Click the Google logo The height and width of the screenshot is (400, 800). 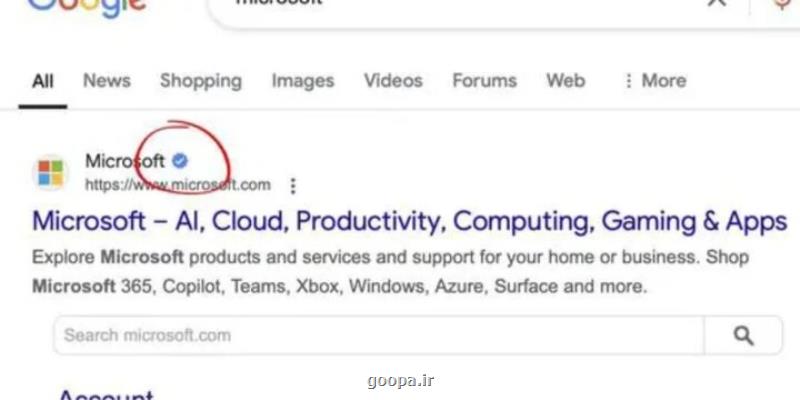point(87,6)
